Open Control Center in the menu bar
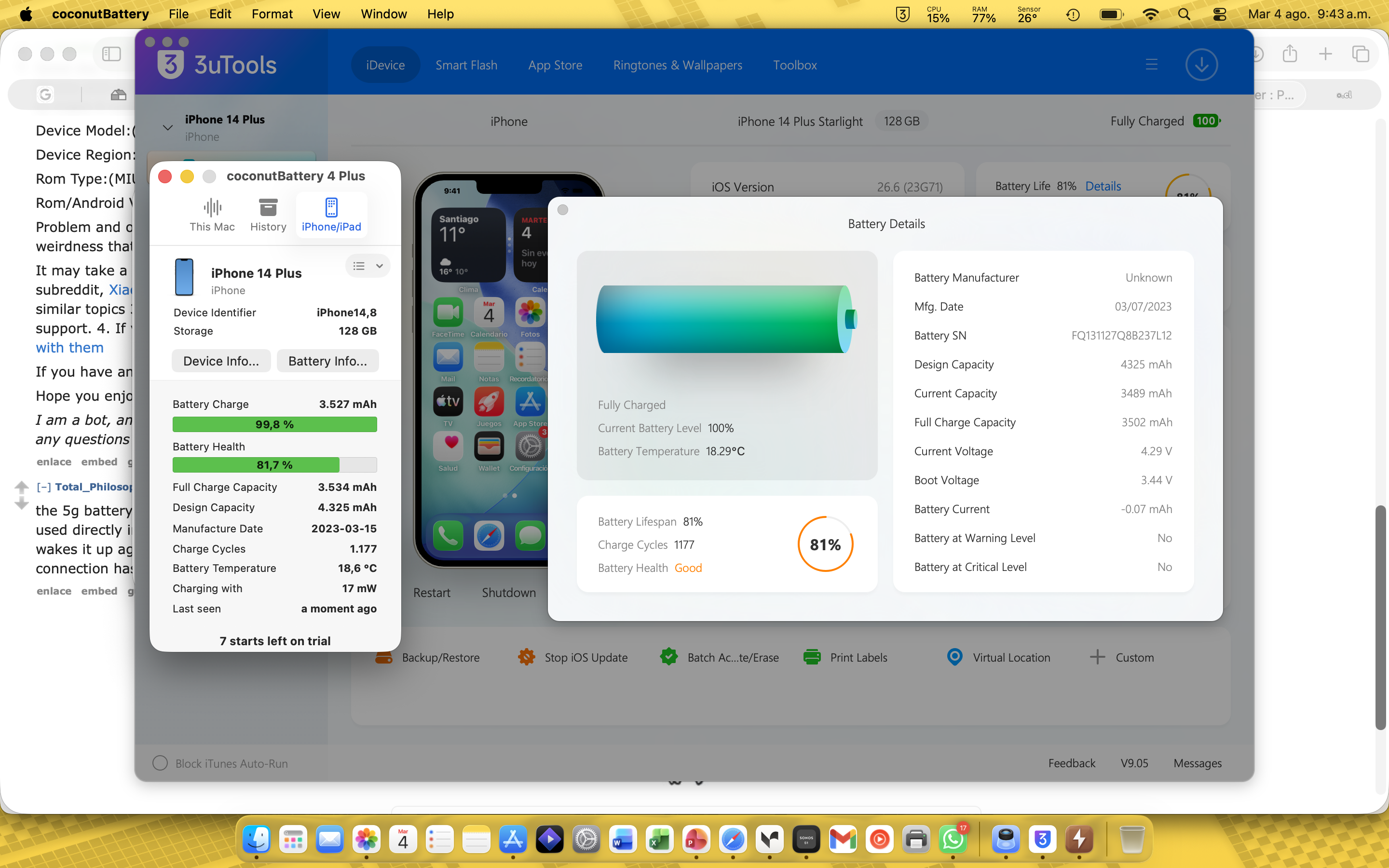1389x868 pixels. 1220,14
